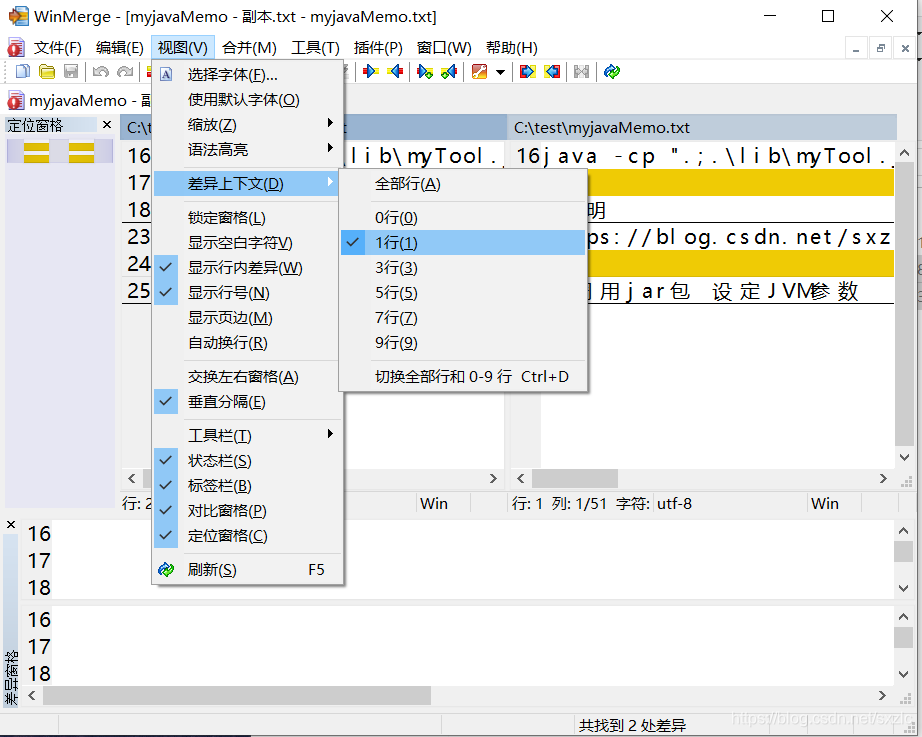The height and width of the screenshot is (737, 922).
Task: Click the Select Font 'A' icon
Action: point(166,75)
